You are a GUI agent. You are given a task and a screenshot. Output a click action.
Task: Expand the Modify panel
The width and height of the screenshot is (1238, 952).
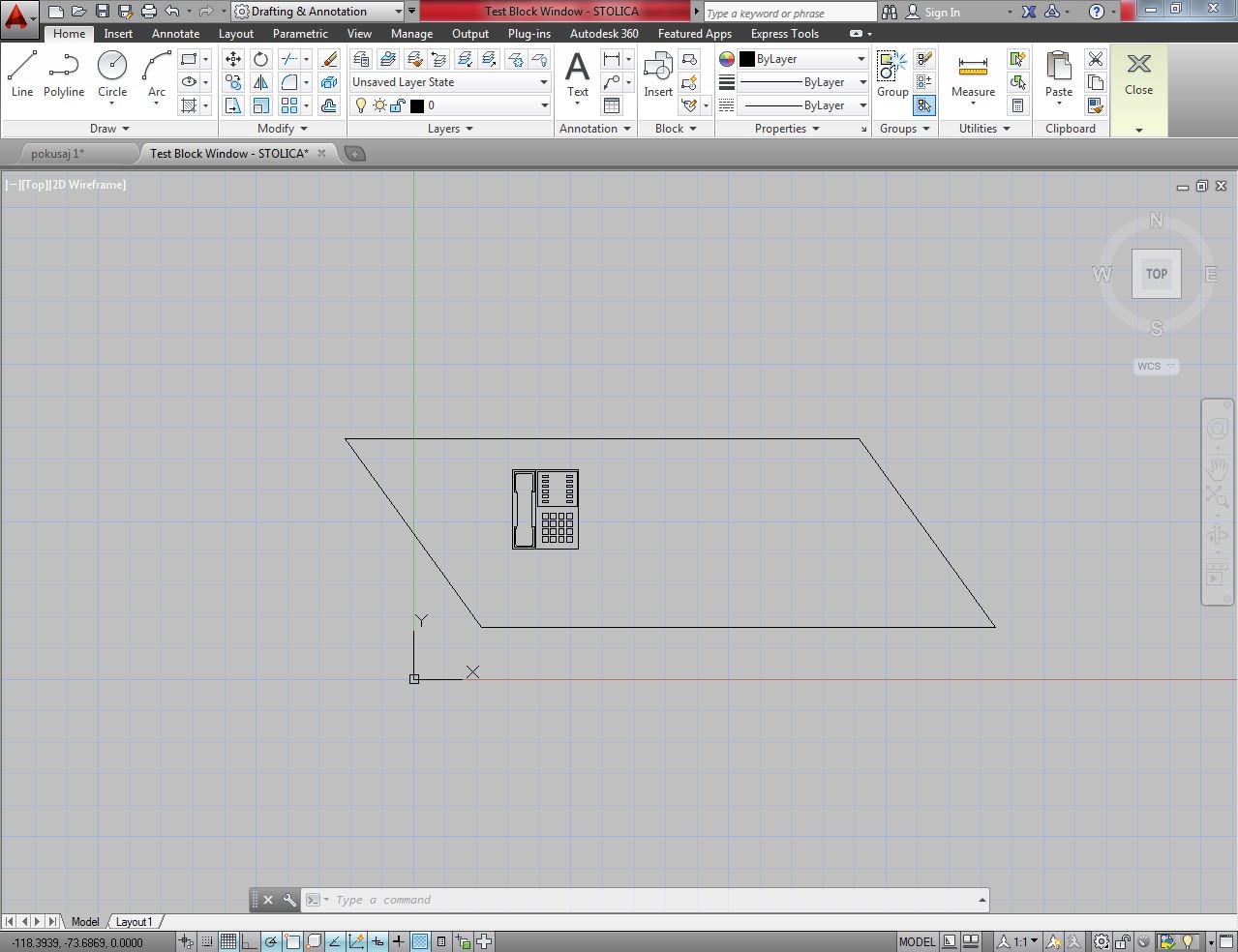click(x=283, y=129)
